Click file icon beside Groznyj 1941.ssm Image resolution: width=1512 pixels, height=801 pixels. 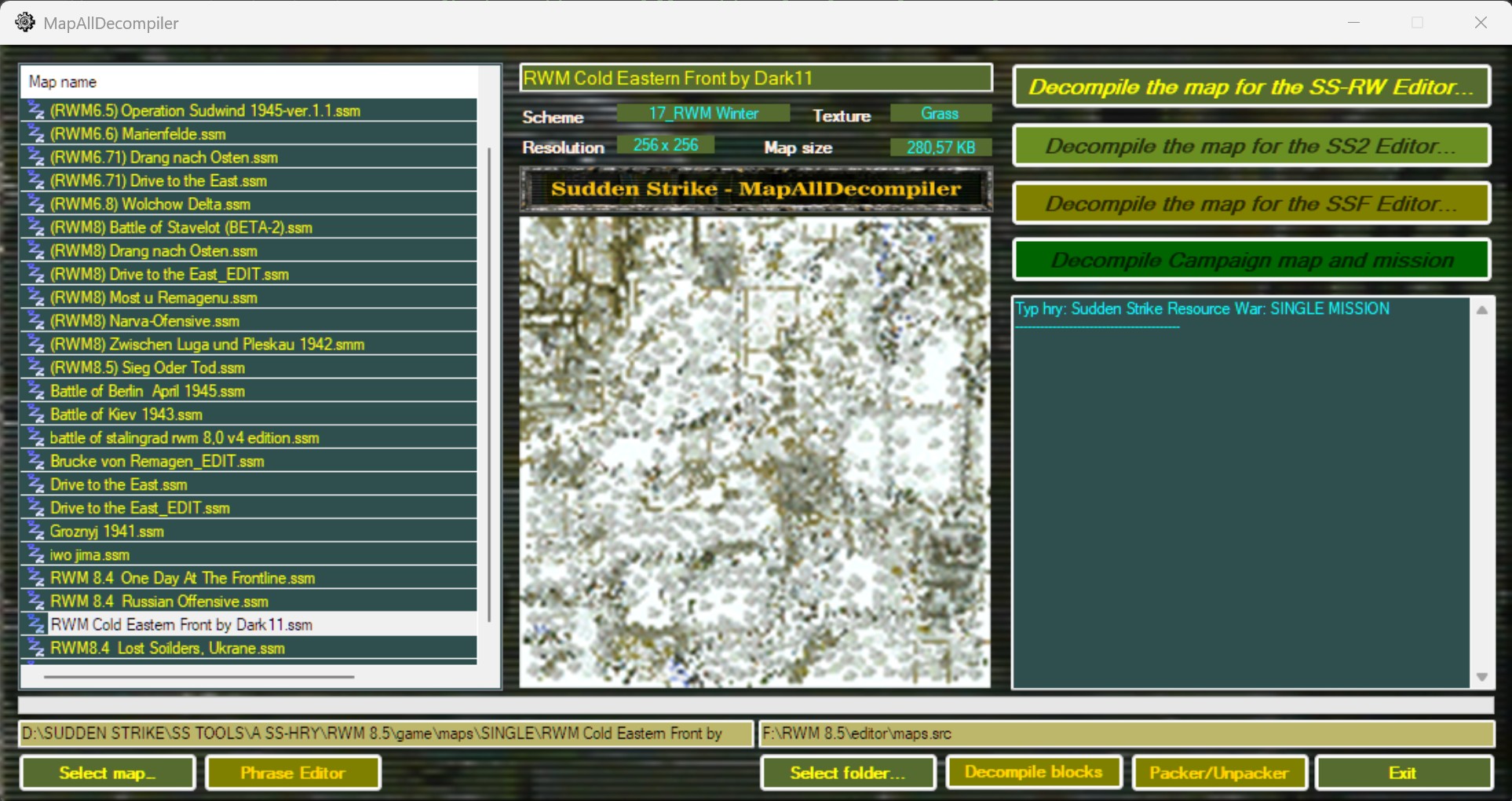tap(36, 532)
